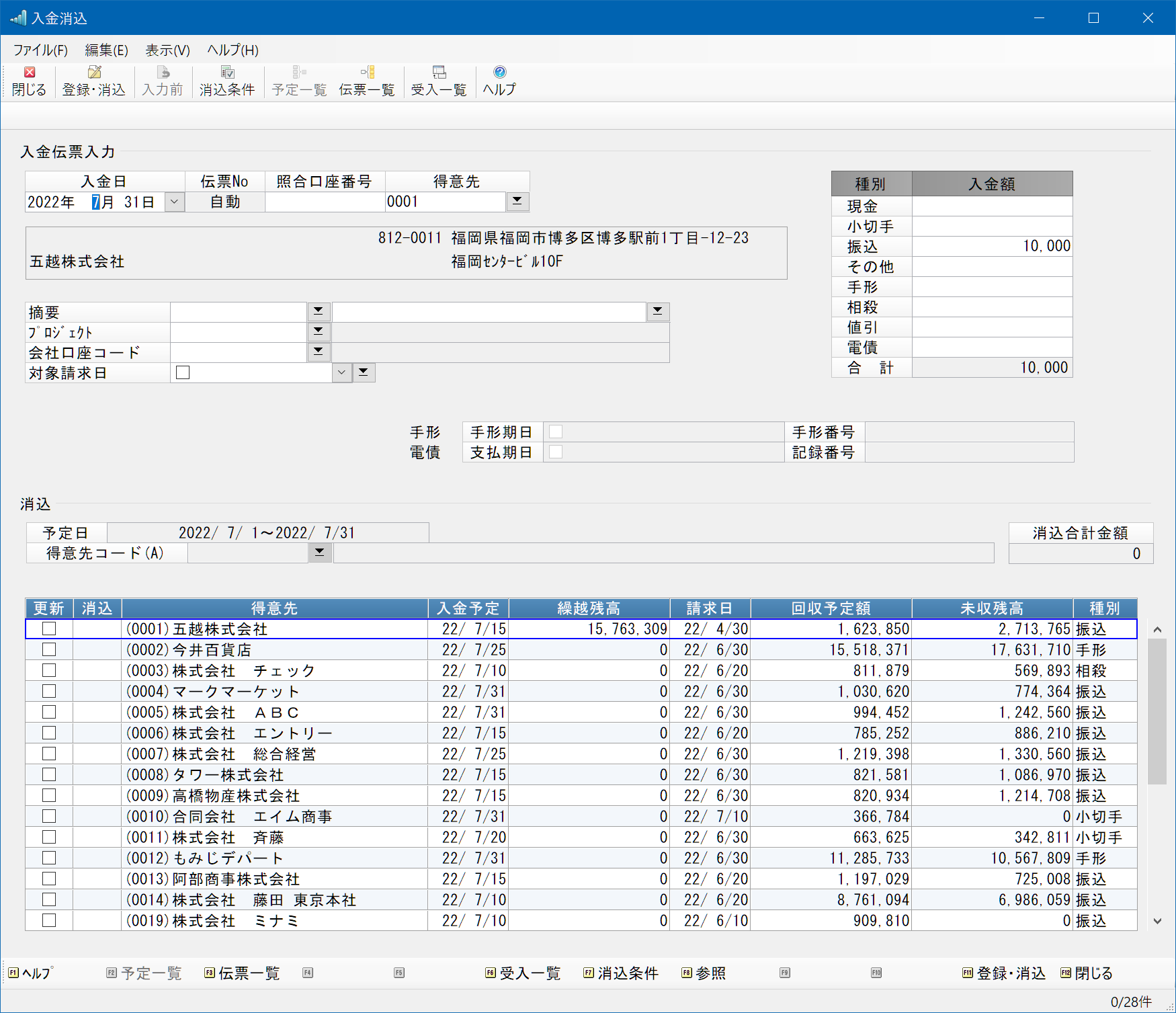Click the list's vertical scrollbar thumb
The width and height of the screenshot is (1176, 1013).
click(1157, 711)
